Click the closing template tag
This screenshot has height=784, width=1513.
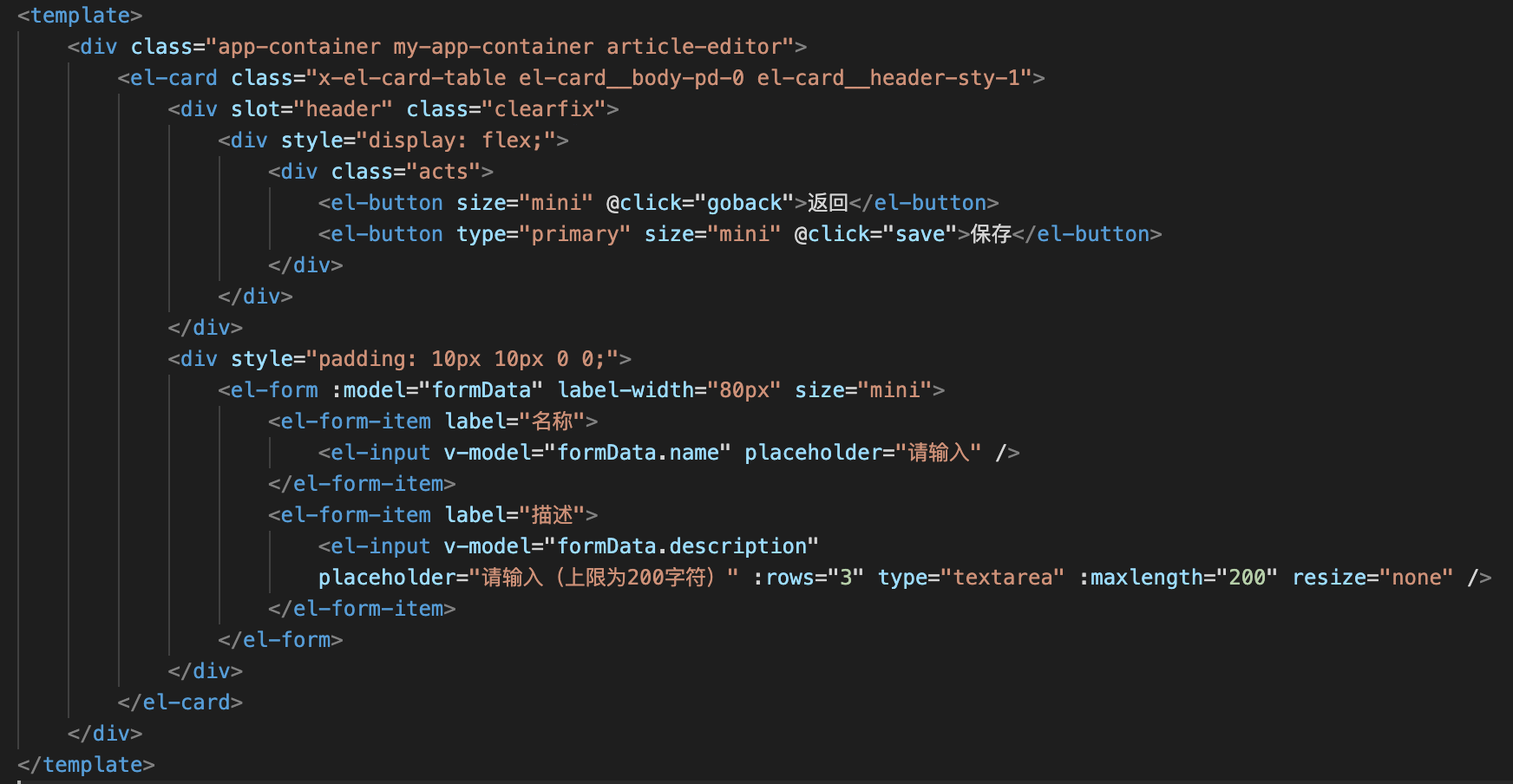pos(86,765)
